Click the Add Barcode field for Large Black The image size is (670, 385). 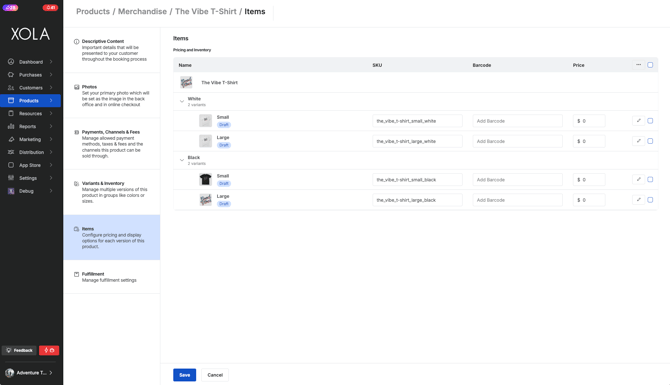(517, 200)
